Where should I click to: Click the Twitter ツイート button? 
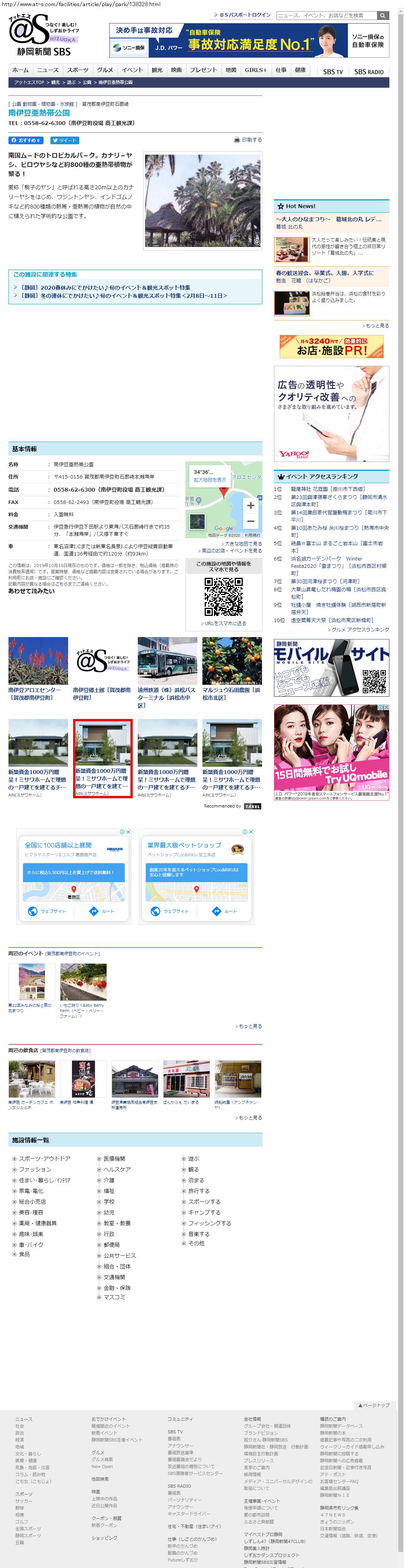(x=64, y=140)
